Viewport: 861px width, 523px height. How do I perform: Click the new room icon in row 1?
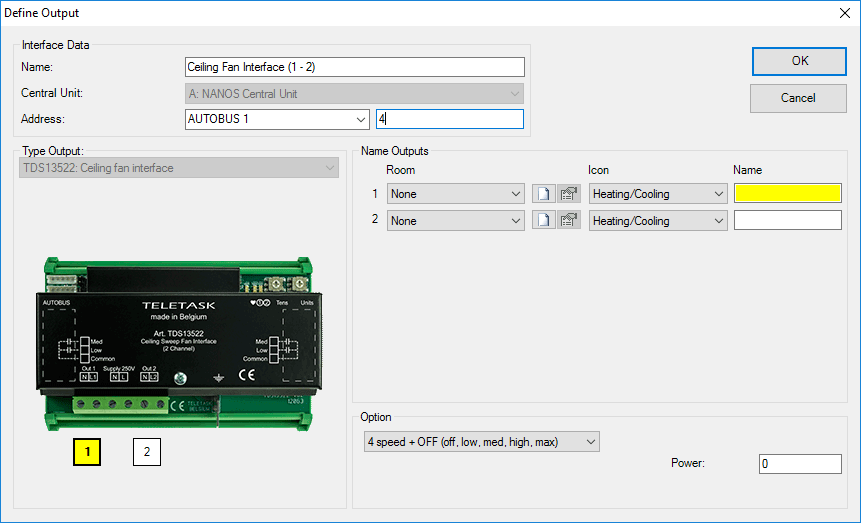pyautogui.click(x=543, y=194)
